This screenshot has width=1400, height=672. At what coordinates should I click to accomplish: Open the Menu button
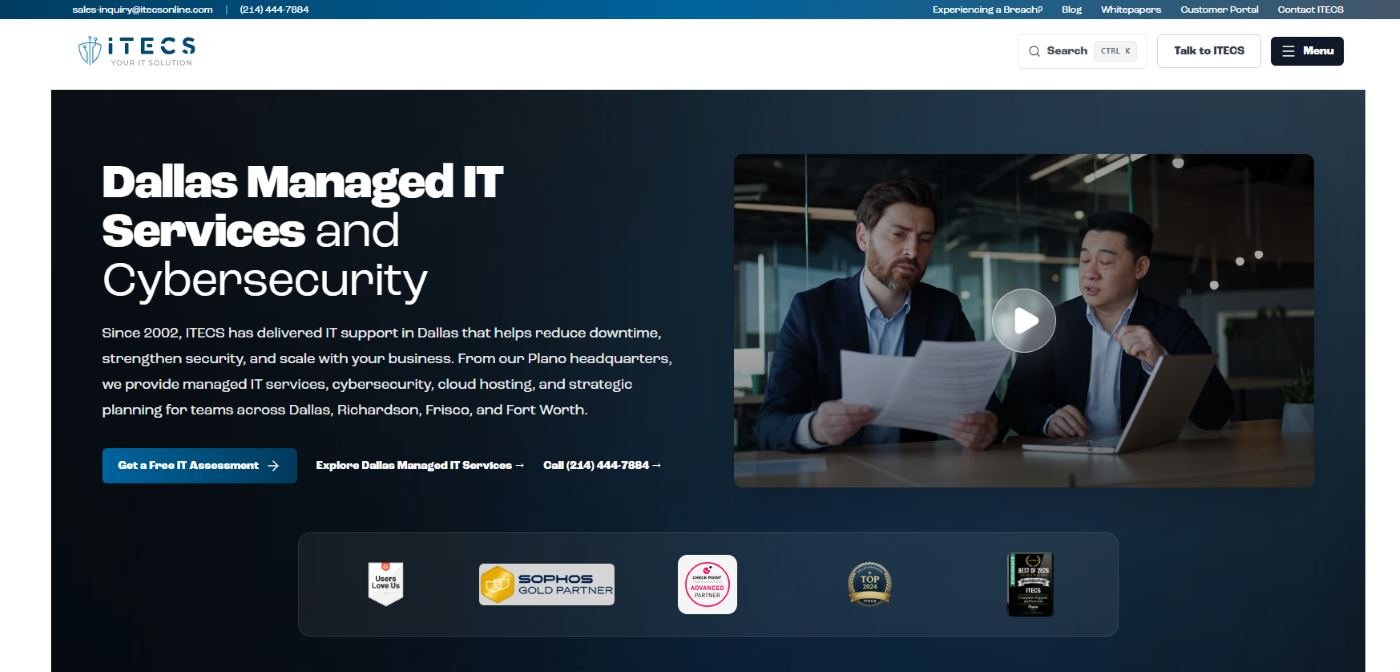(x=1307, y=51)
